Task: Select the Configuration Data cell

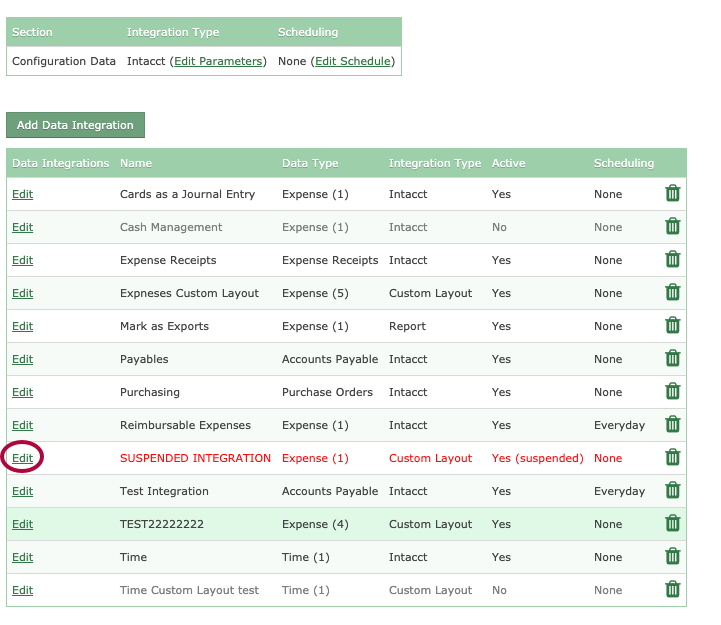Action: (x=64, y=61)
